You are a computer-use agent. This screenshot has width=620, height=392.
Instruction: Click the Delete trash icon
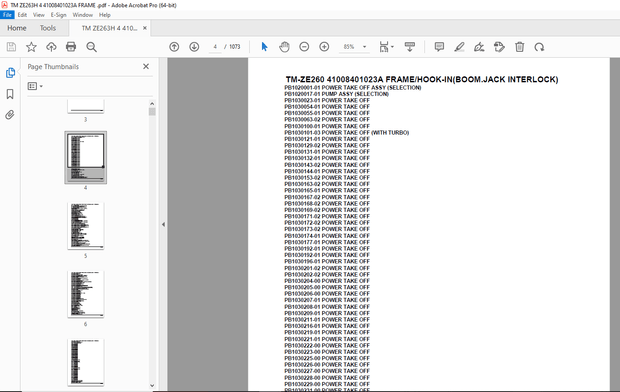[520, 47]
